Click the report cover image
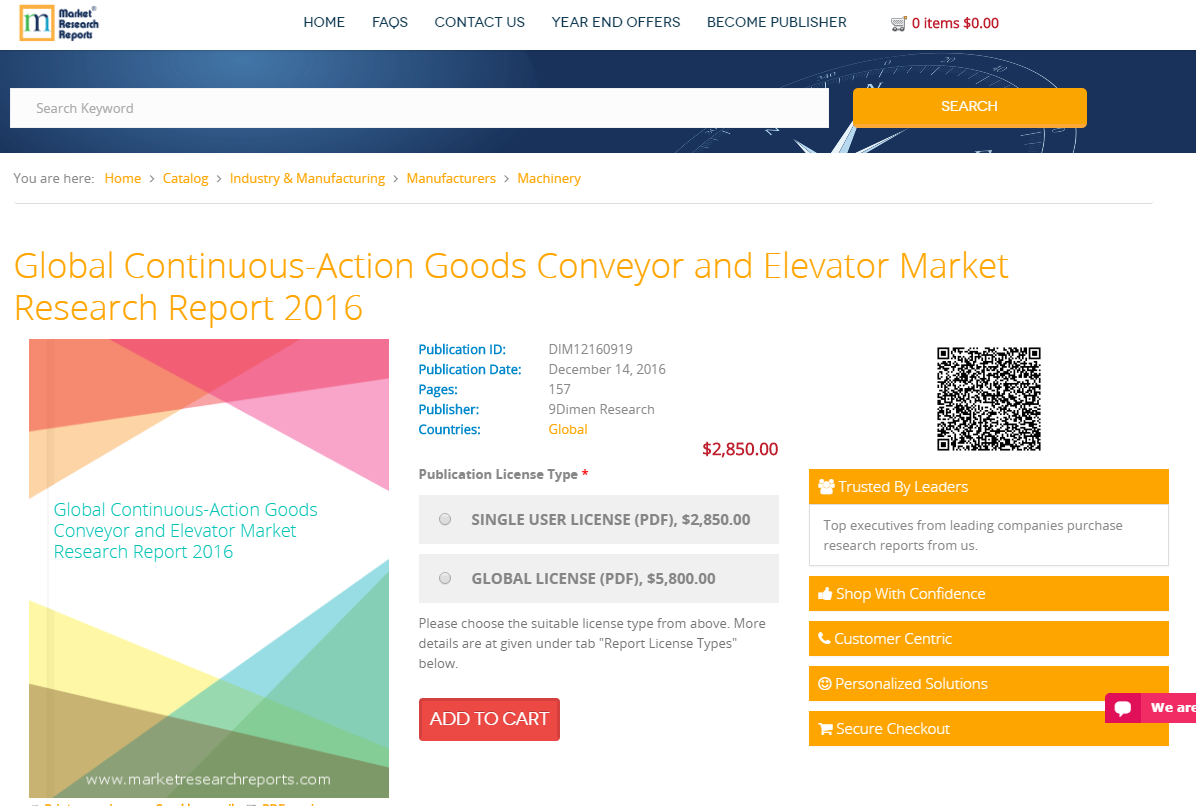The image size is (1196, 806). click(209, 568)
